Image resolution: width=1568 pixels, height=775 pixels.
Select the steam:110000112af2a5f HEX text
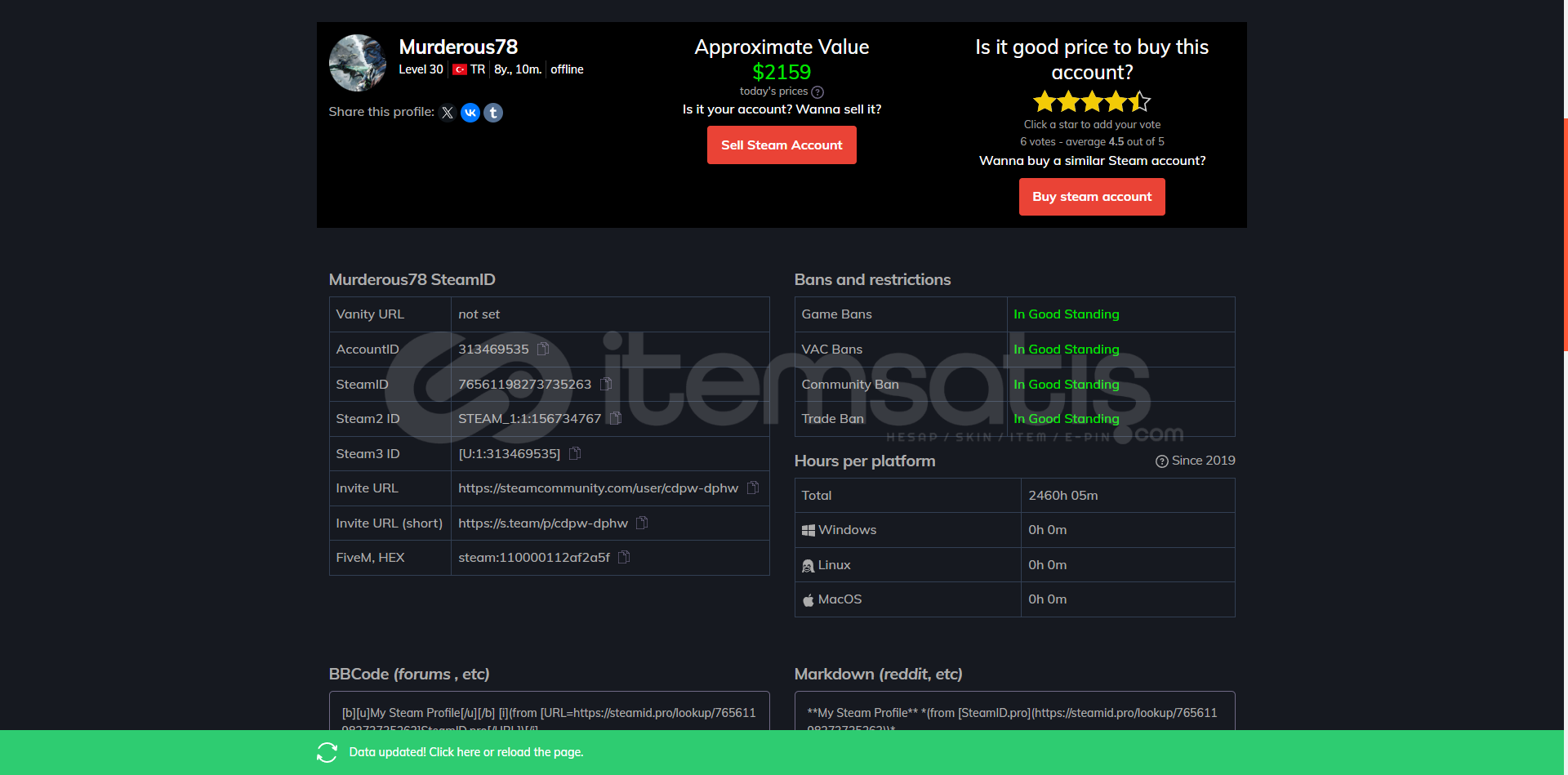click(x=534, y=557)
